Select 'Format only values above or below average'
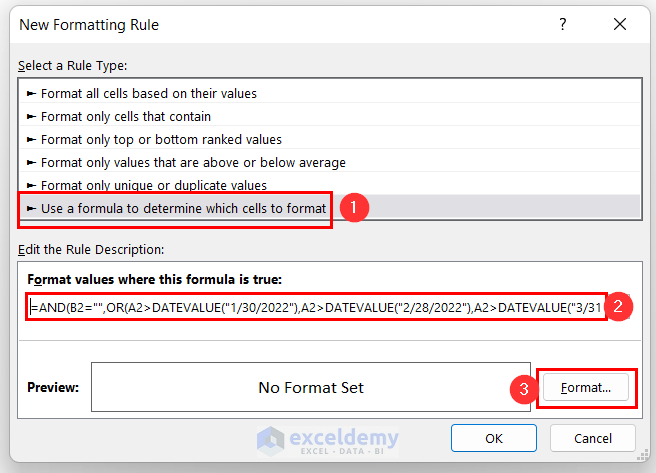The image size is (656, 473). pyautogui.click(x=193, y=162)
